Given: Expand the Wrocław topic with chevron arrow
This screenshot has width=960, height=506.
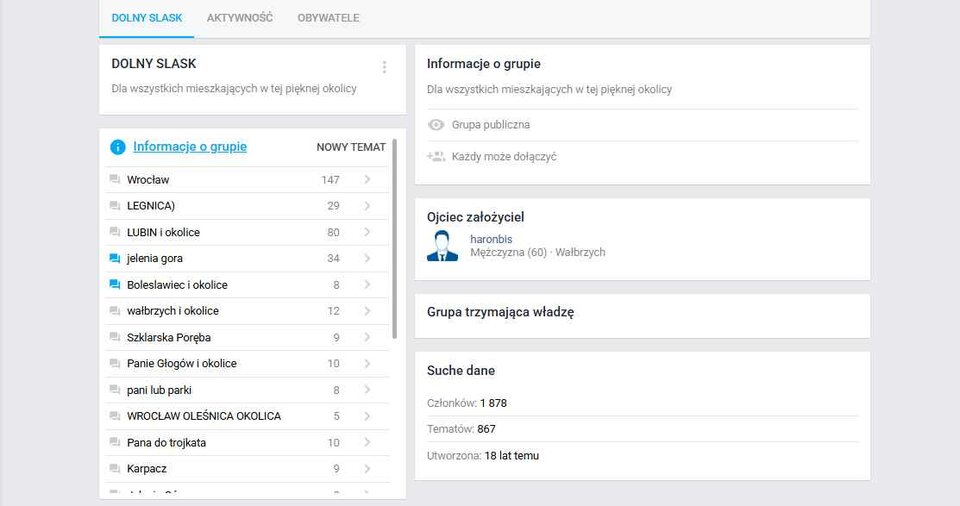Looking at the screenshot, I should click(x=367, y=180).
